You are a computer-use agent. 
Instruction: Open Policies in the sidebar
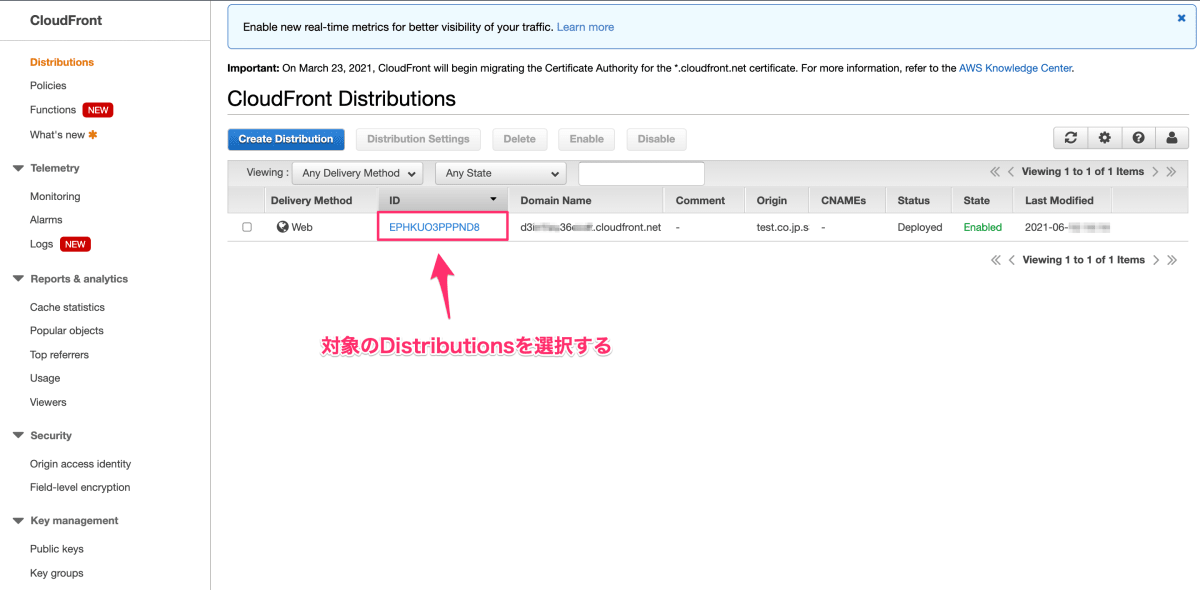48,86
